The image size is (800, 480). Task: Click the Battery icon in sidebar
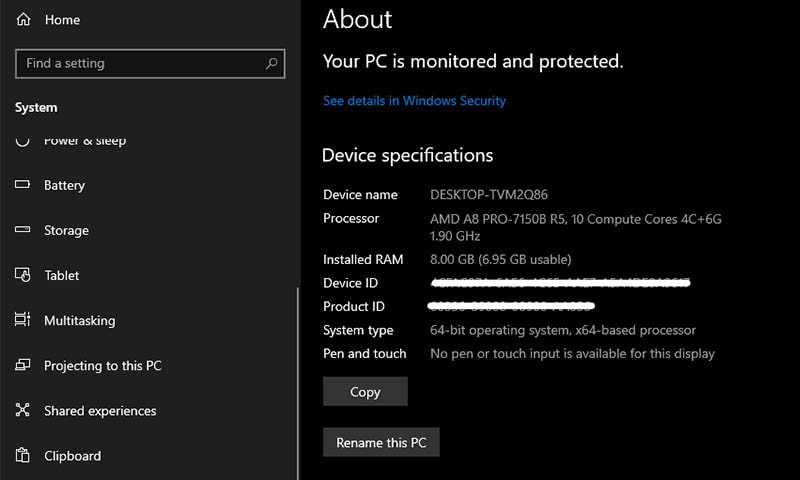click(x=23, y=185)
